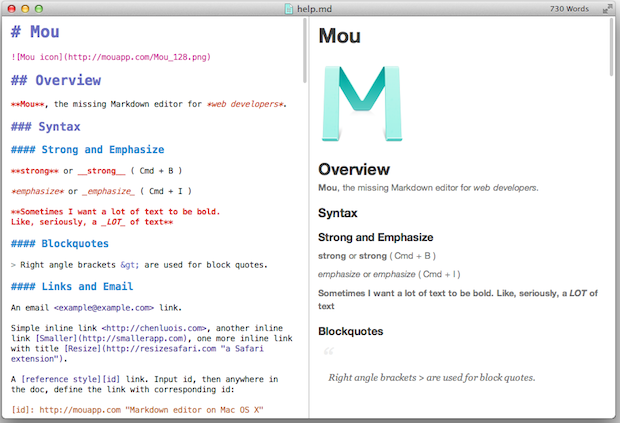Viewport: 620px width, 423px height.
Task: Click '> Right angle brackets &gt;' source line
Action: click(x=139, y=265)
